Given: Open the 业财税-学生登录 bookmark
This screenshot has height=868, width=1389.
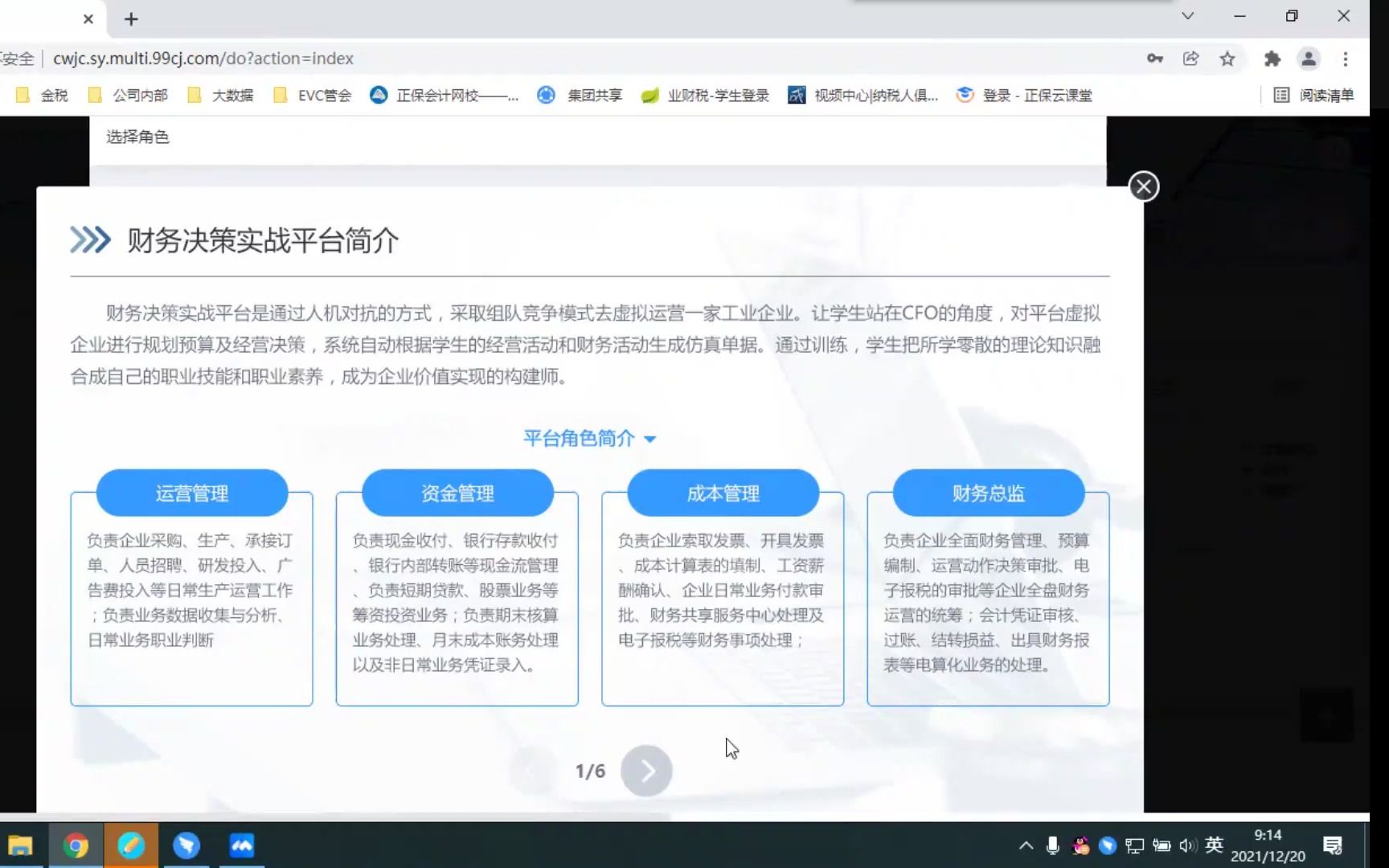Looking at the screenshot, I should coord(705,96).
